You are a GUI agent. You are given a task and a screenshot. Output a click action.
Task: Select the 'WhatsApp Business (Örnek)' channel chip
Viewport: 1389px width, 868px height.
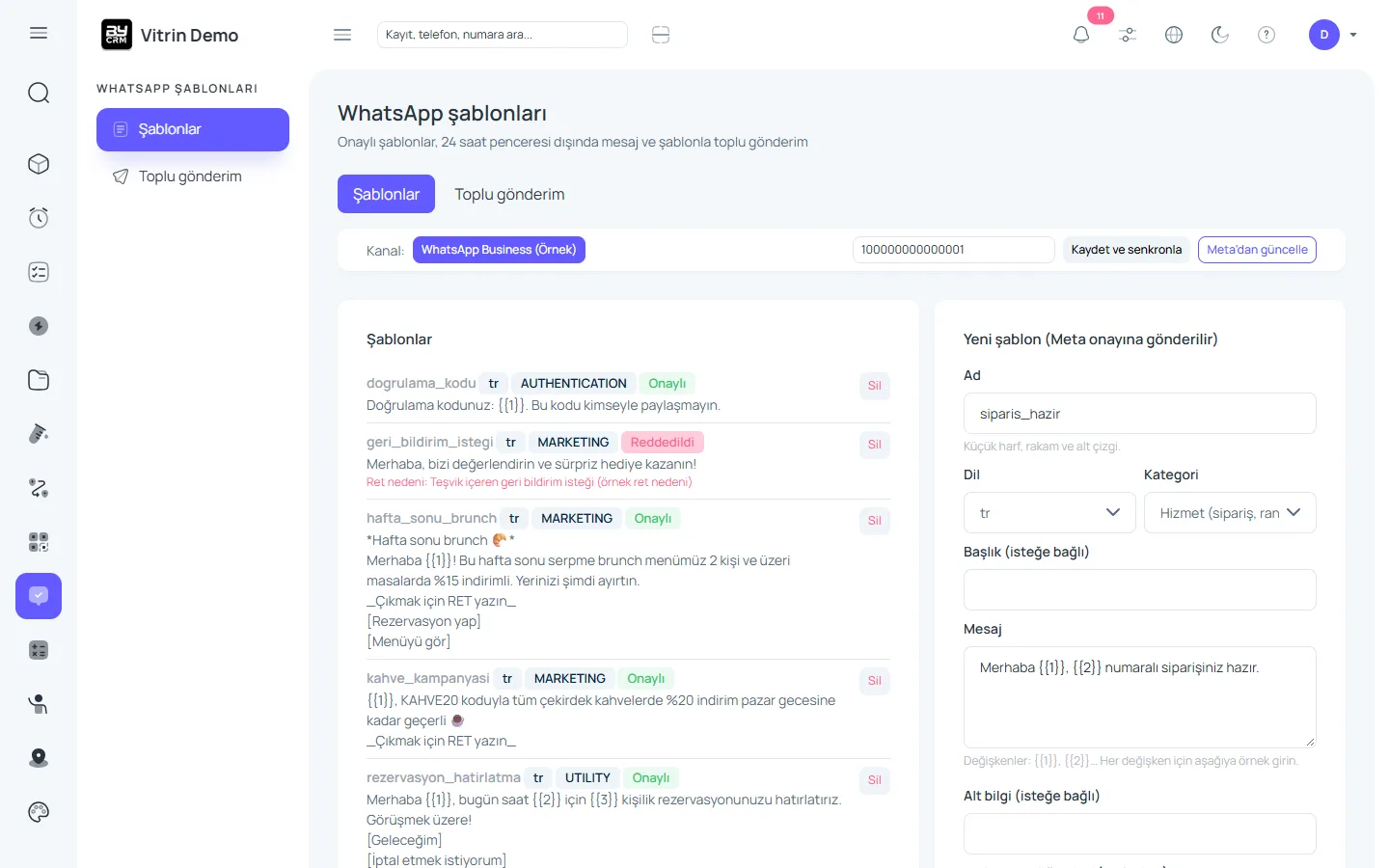click(x=499, y=250)
